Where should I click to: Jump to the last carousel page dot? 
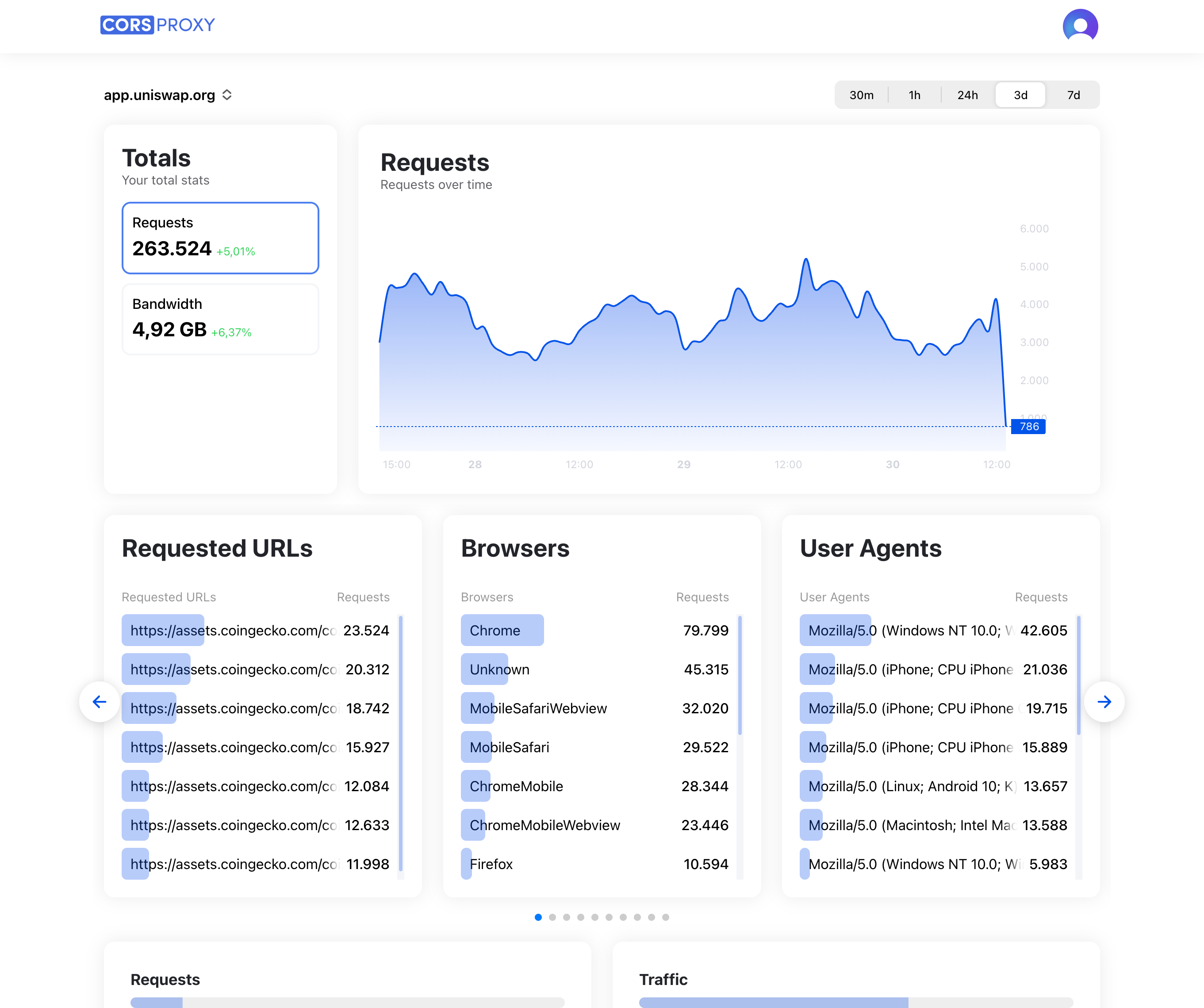click(665, 917)
